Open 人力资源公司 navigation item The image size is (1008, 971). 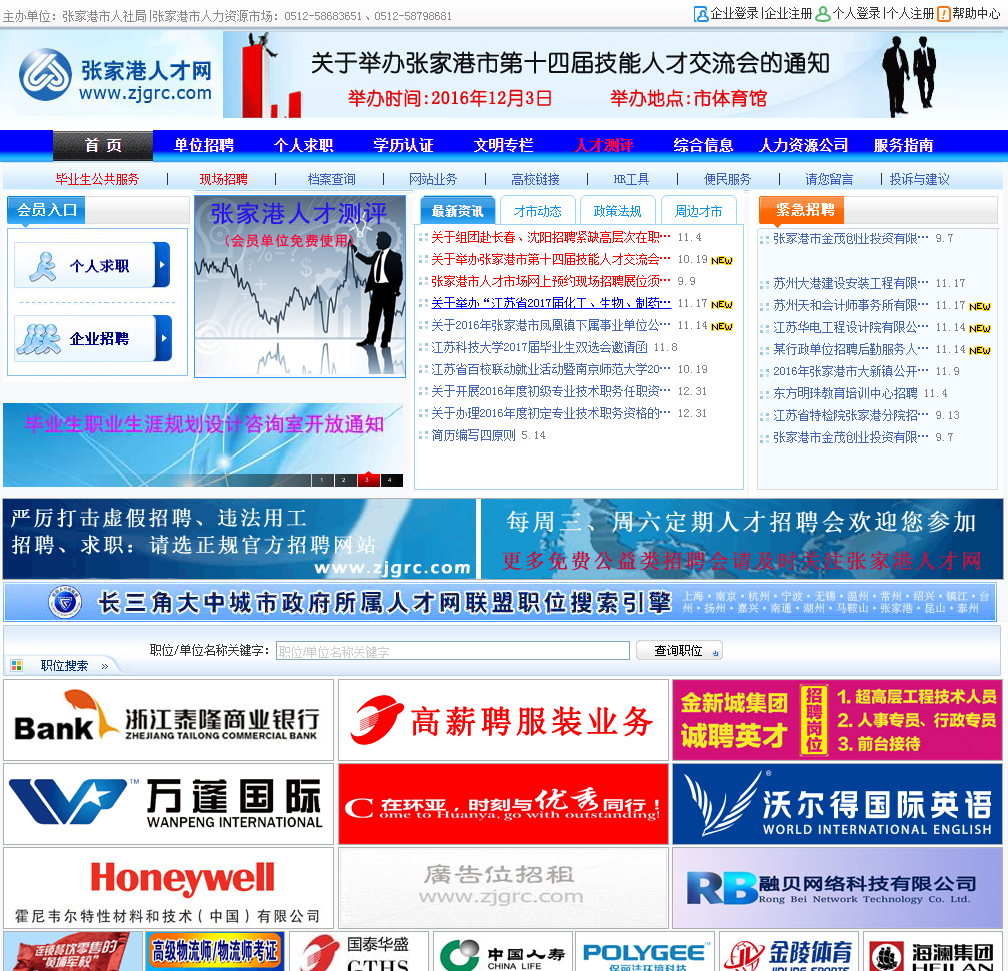(x=804, y=145)
